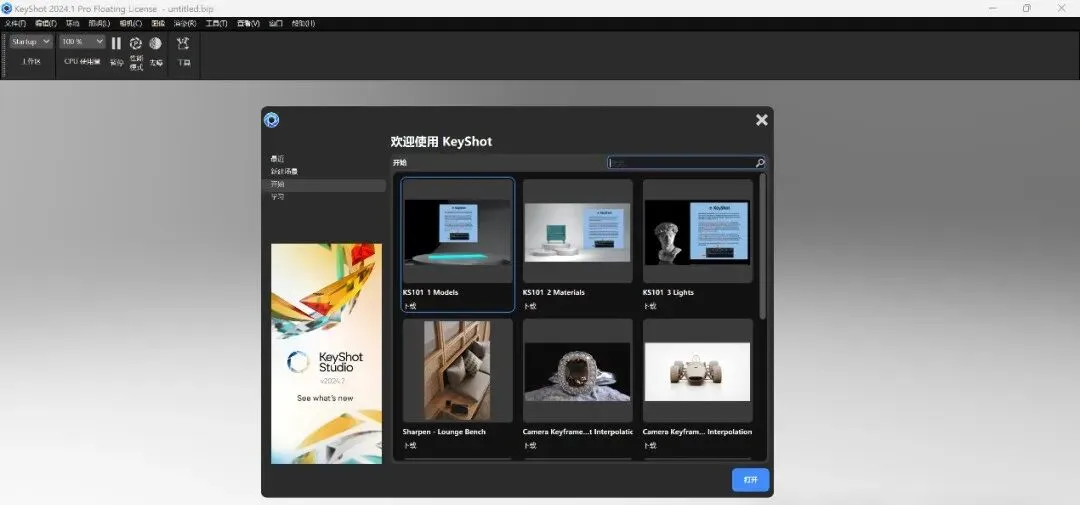Open the 照明(L) Lighting menu
Viewport: 1080px width, 505px height.
point(99,23)
